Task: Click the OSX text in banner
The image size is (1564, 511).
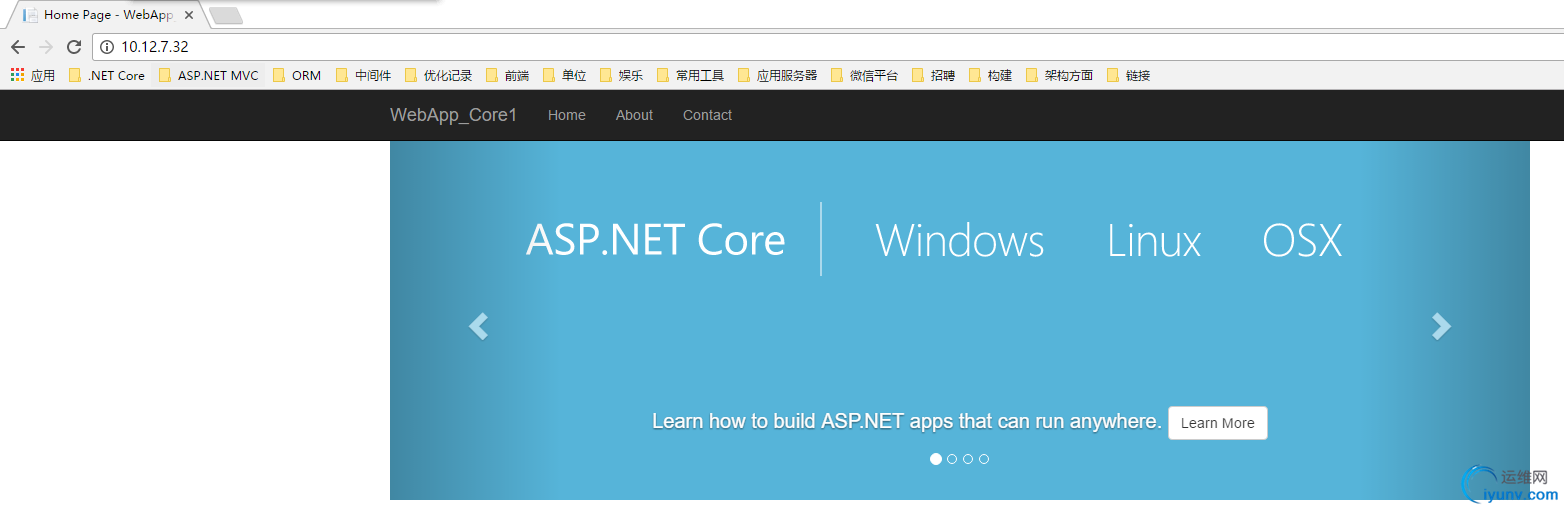Action: [x=1302, y=240]
